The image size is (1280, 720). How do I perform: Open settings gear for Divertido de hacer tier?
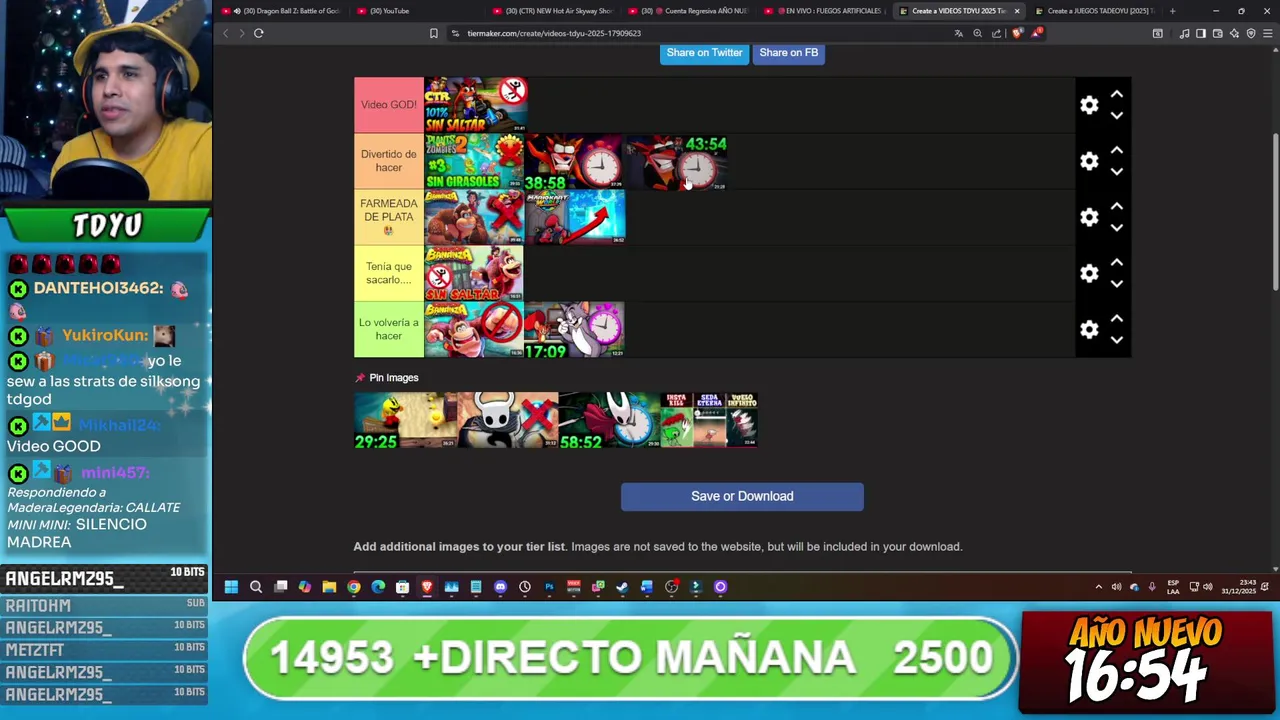(1089, 161)
